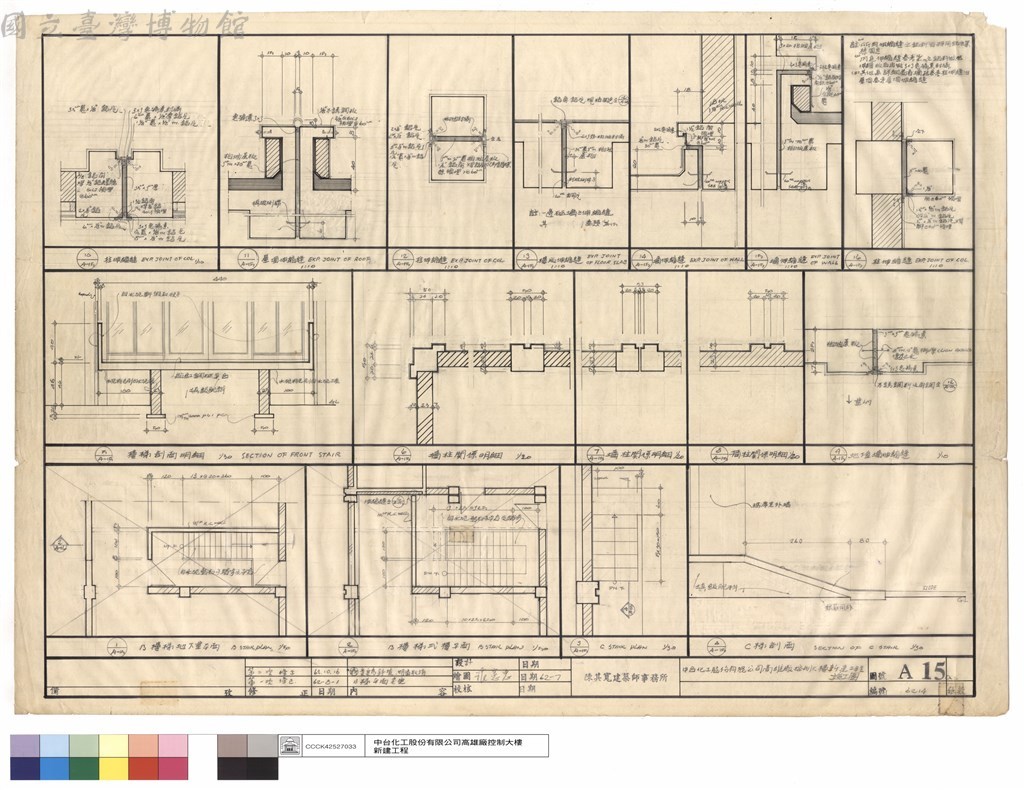The width and height of the screenshot is (1024, 790).
Task: Click the circled marker 11 for EXP JOINT OF ROOF
Action: click(x=249, y=259)
